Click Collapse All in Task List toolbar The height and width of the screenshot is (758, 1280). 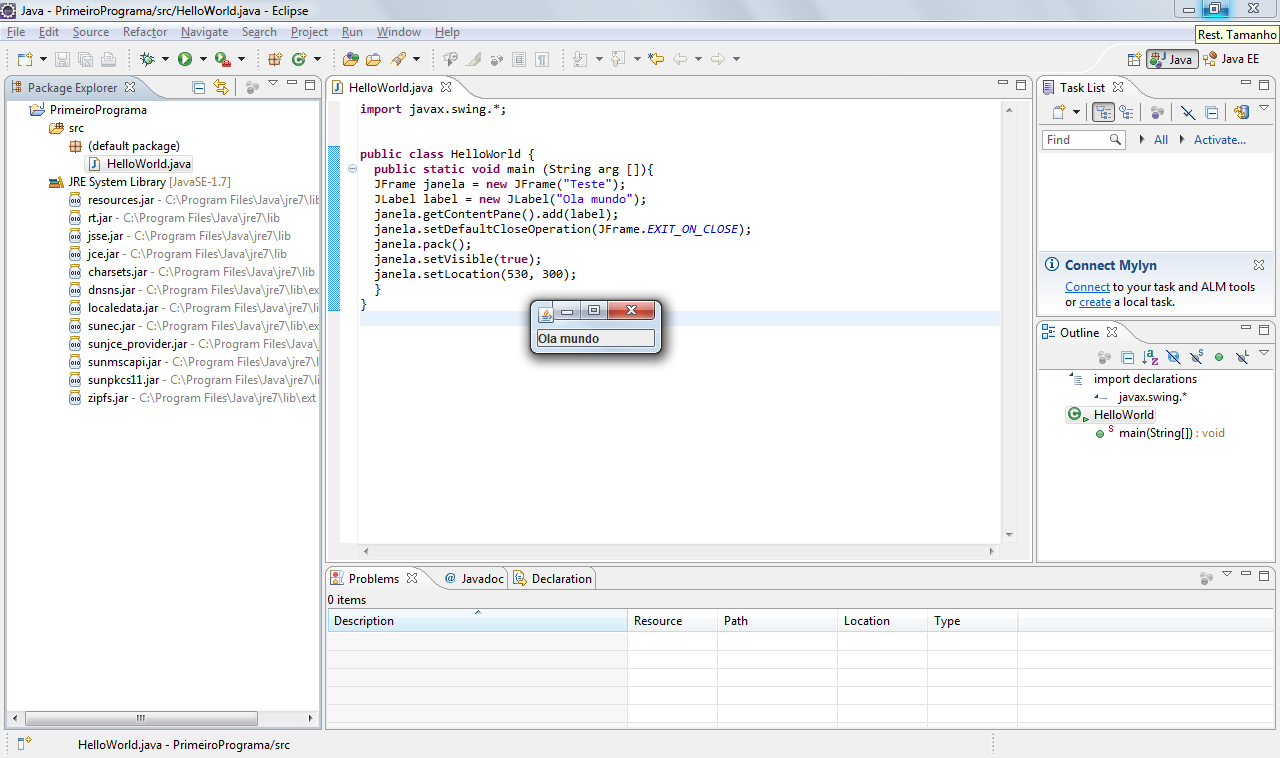coord(1211,112)
